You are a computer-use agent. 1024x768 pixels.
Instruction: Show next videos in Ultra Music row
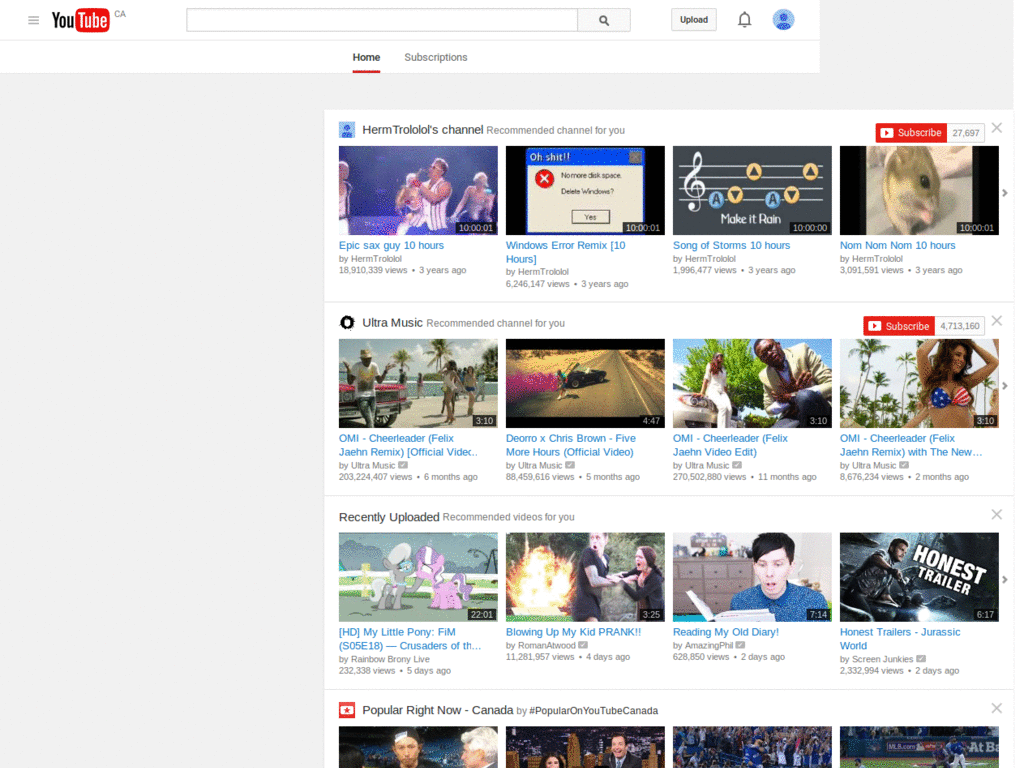point(1005,386)
